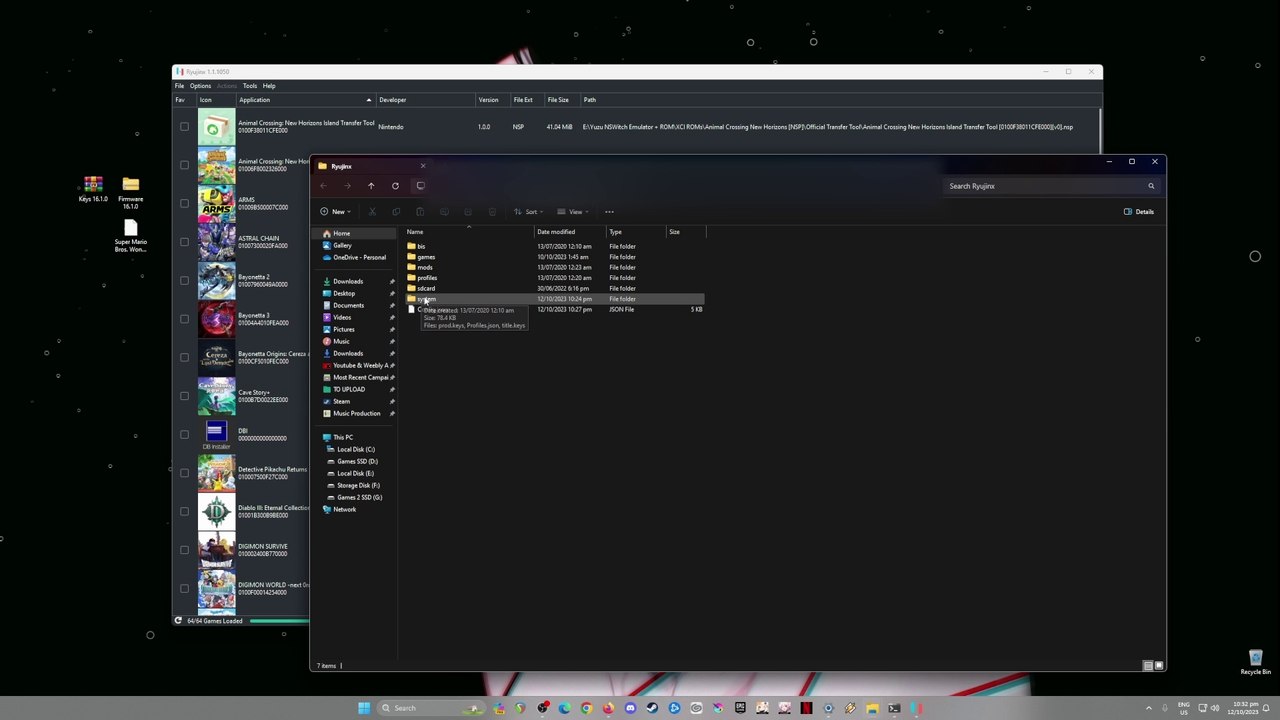
Task: Switch to large icons view at bottom right
Action: [1160, 665]
